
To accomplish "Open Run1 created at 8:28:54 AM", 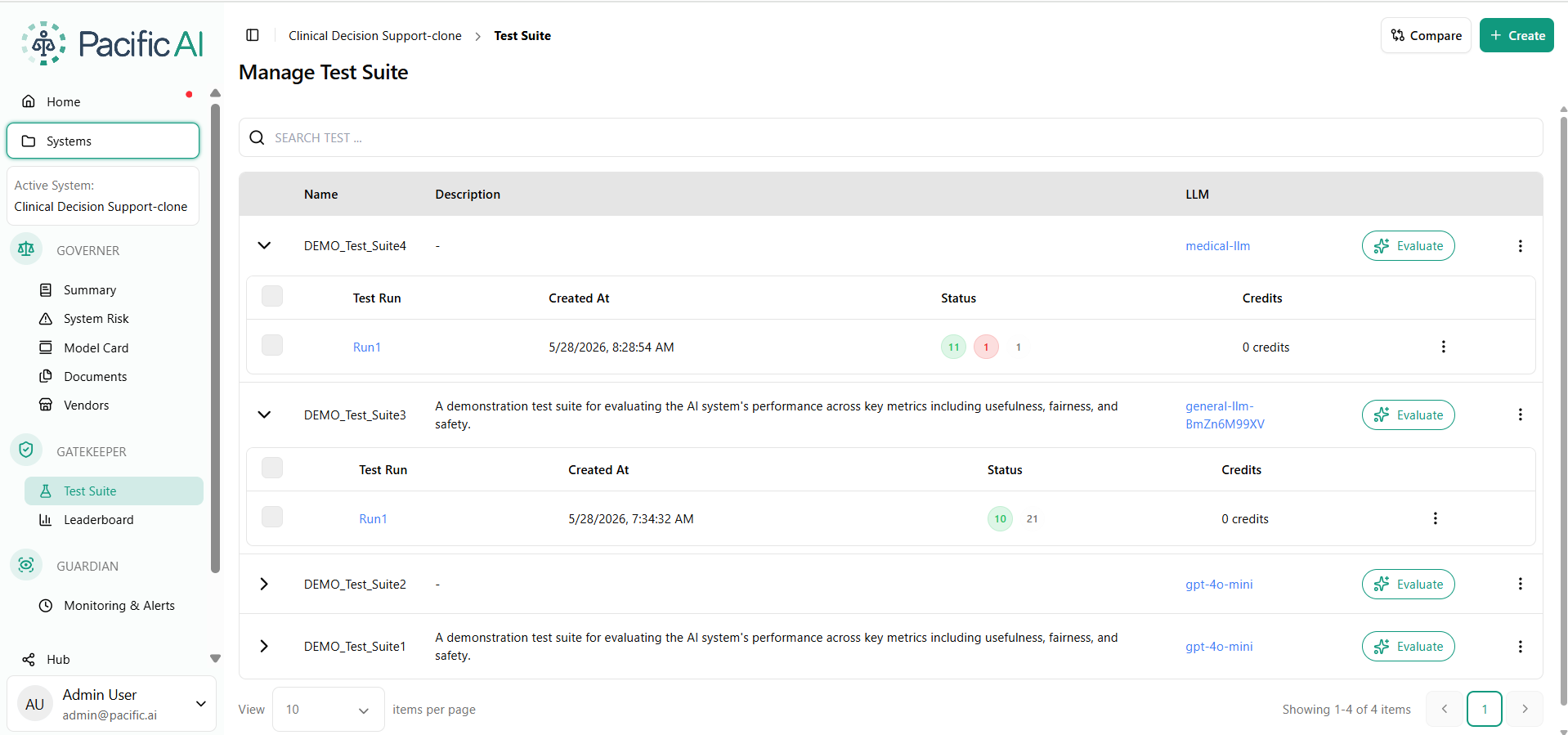I will (x=367, y=347).
